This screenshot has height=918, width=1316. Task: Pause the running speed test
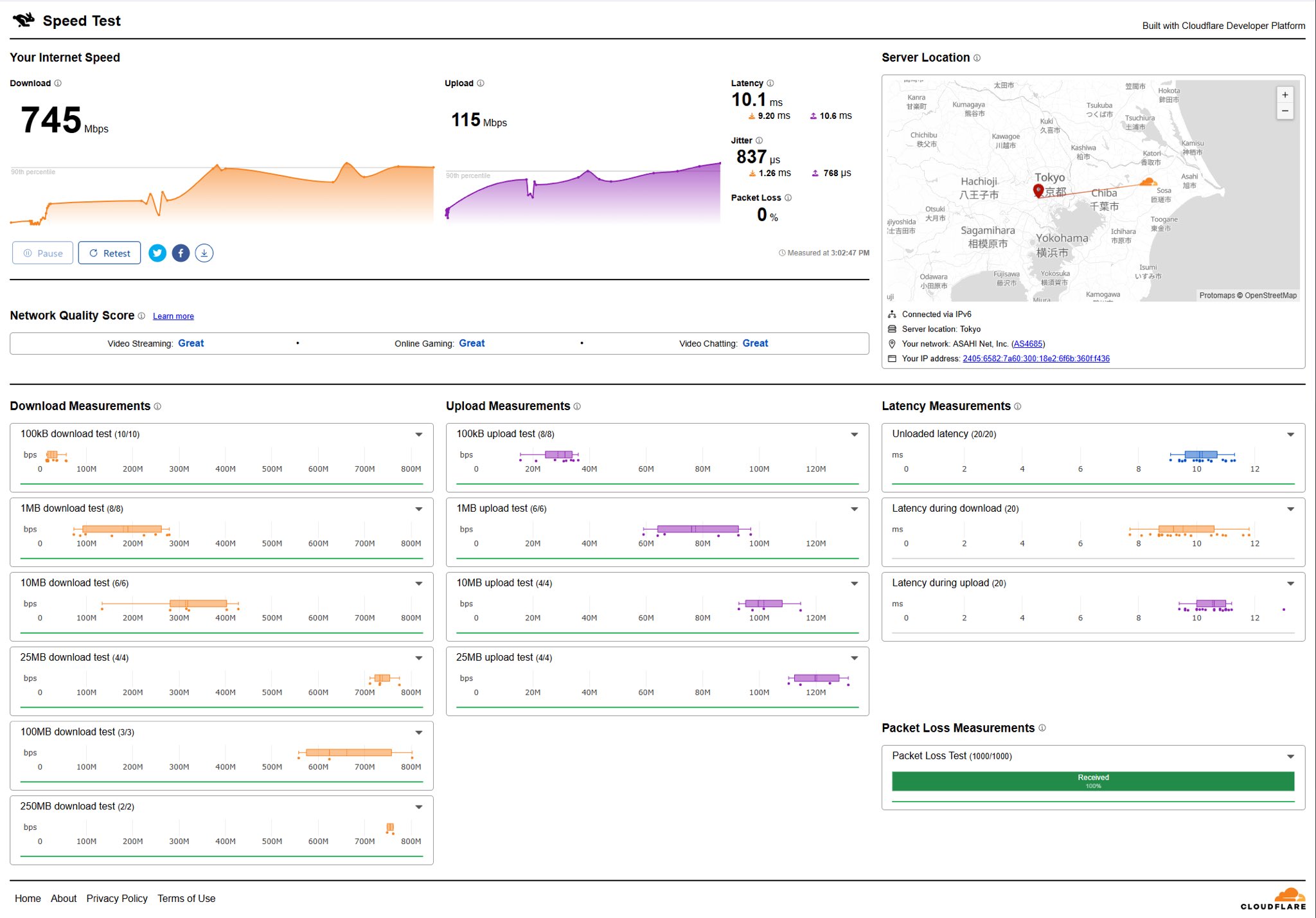click(43, 253)
